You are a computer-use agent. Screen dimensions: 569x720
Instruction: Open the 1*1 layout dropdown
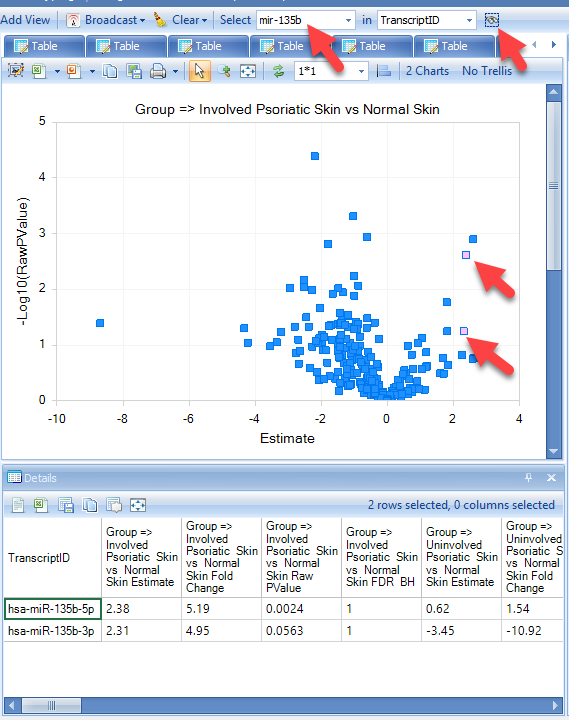click(361, 71)
